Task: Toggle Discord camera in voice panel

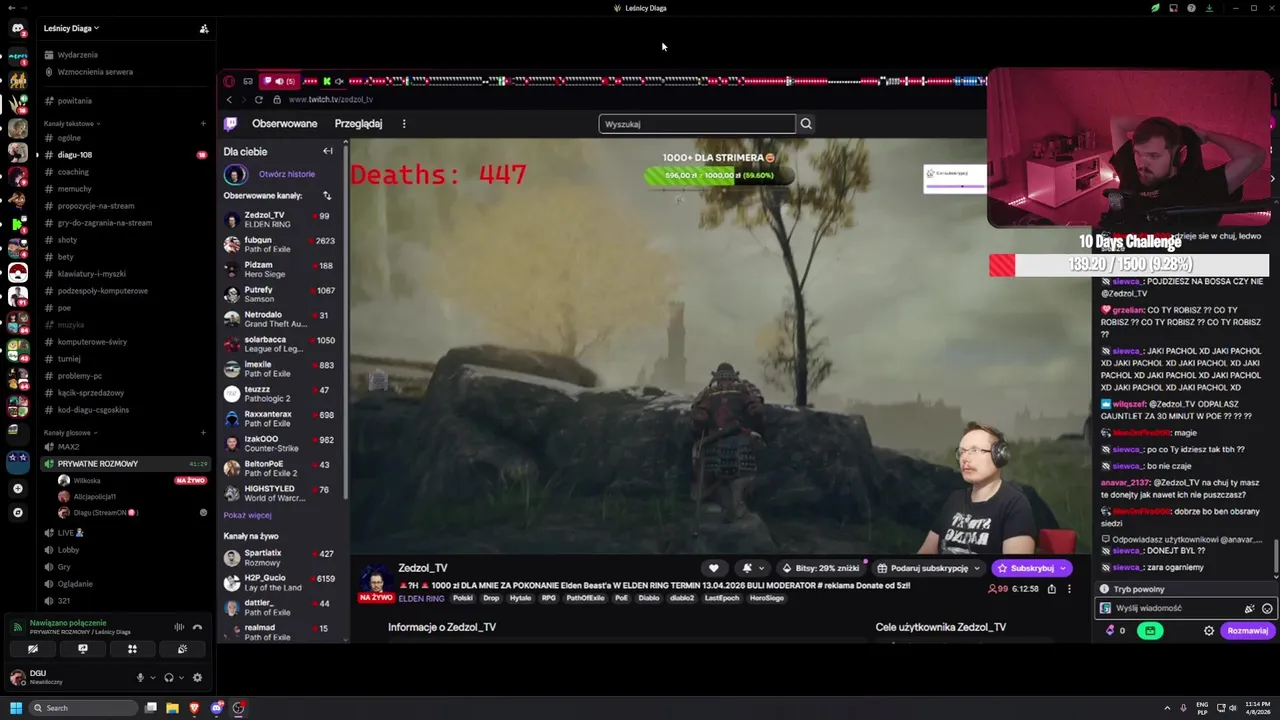Action: [33, 649]
